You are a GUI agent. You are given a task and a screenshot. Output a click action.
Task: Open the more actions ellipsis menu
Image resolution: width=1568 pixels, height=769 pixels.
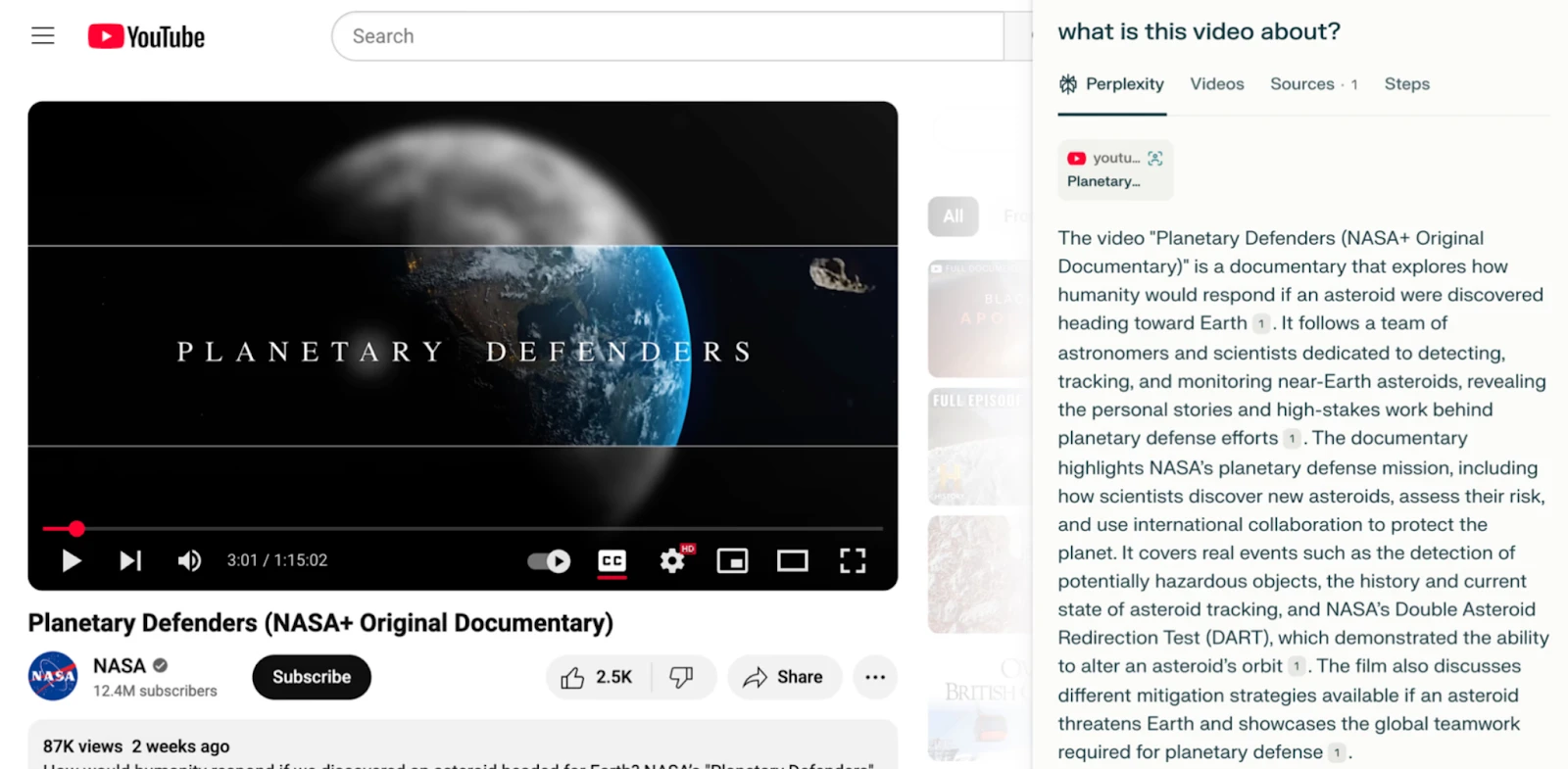coord(875,677)
